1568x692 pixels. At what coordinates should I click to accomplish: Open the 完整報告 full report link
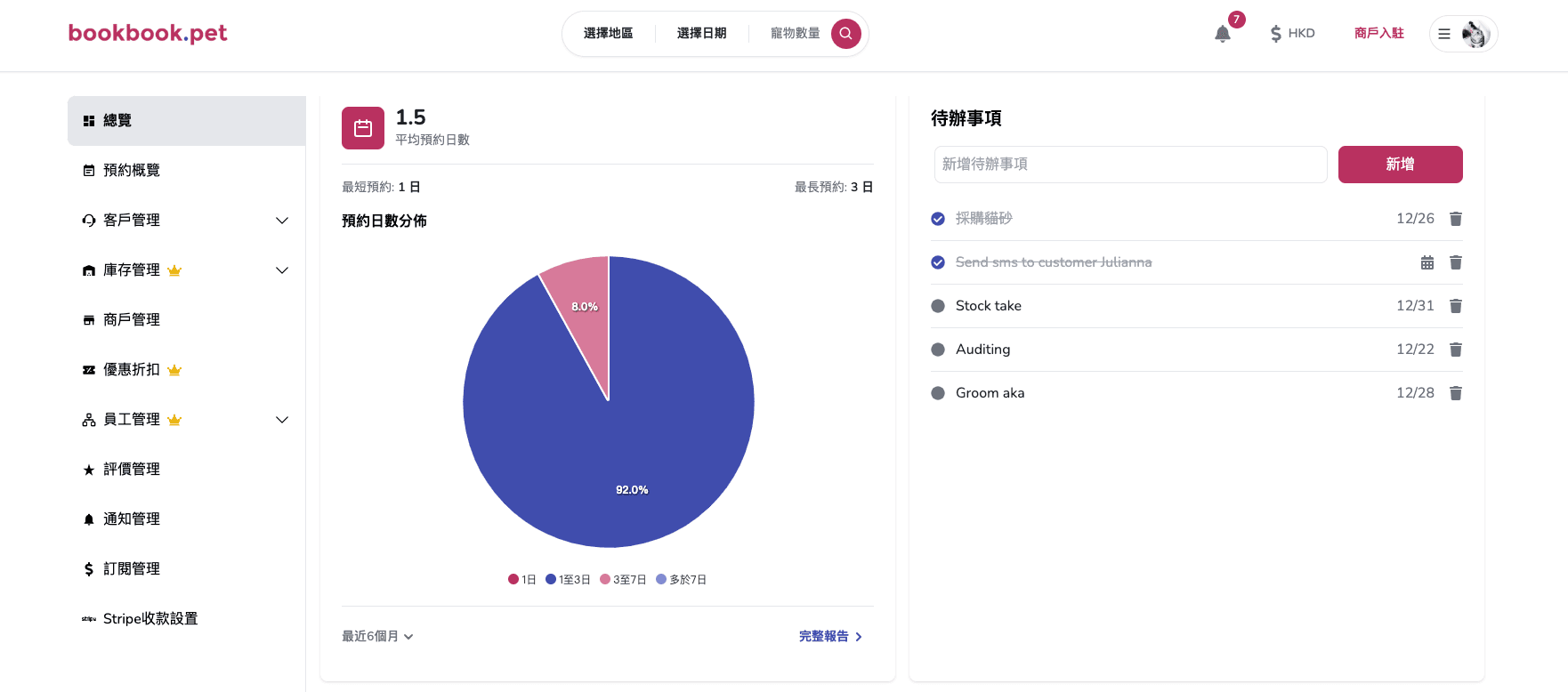[831, 637]
